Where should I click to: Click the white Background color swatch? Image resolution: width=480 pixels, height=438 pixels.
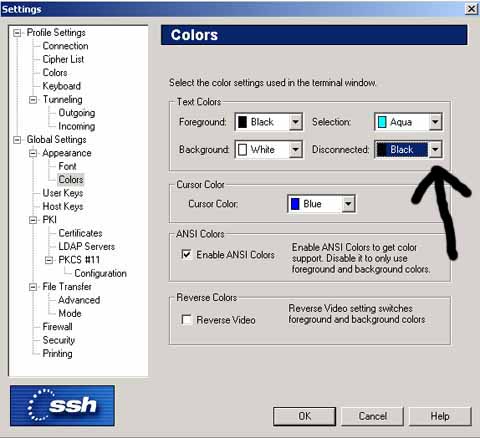click(x=242, y=150)
